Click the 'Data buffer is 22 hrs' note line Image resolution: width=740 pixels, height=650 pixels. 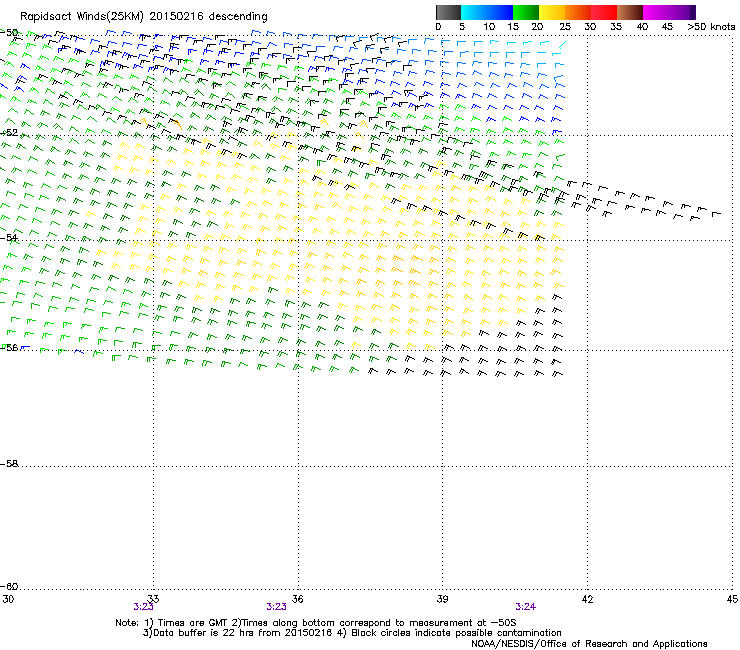click(x=352, y=633)
